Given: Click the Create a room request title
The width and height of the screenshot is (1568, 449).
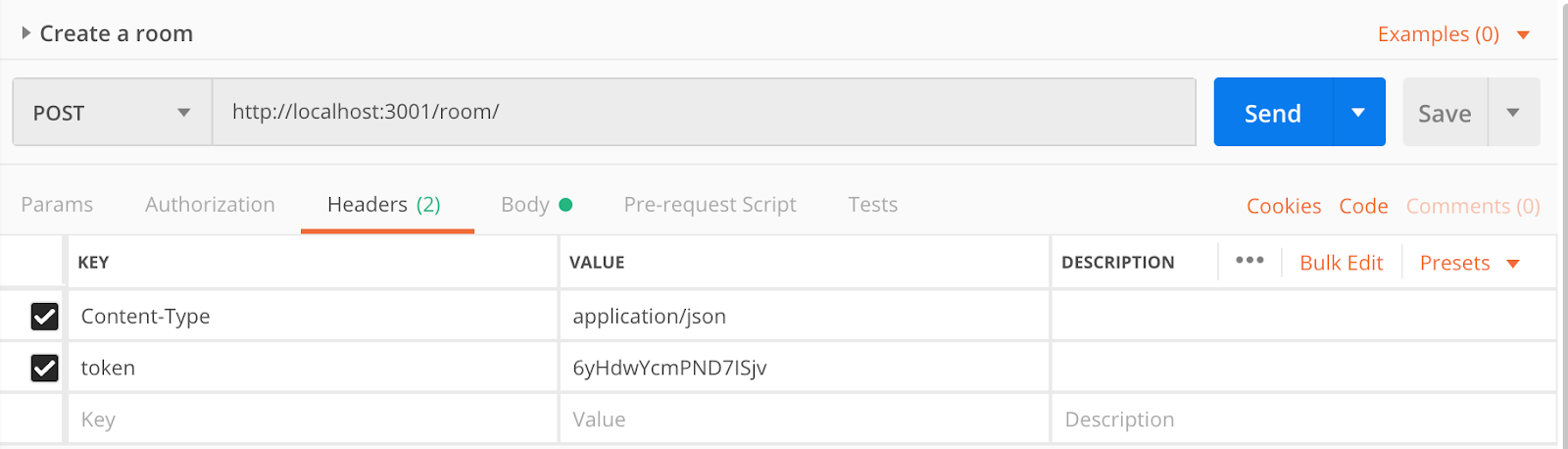Looking at the screenshot, I should 117,33.
